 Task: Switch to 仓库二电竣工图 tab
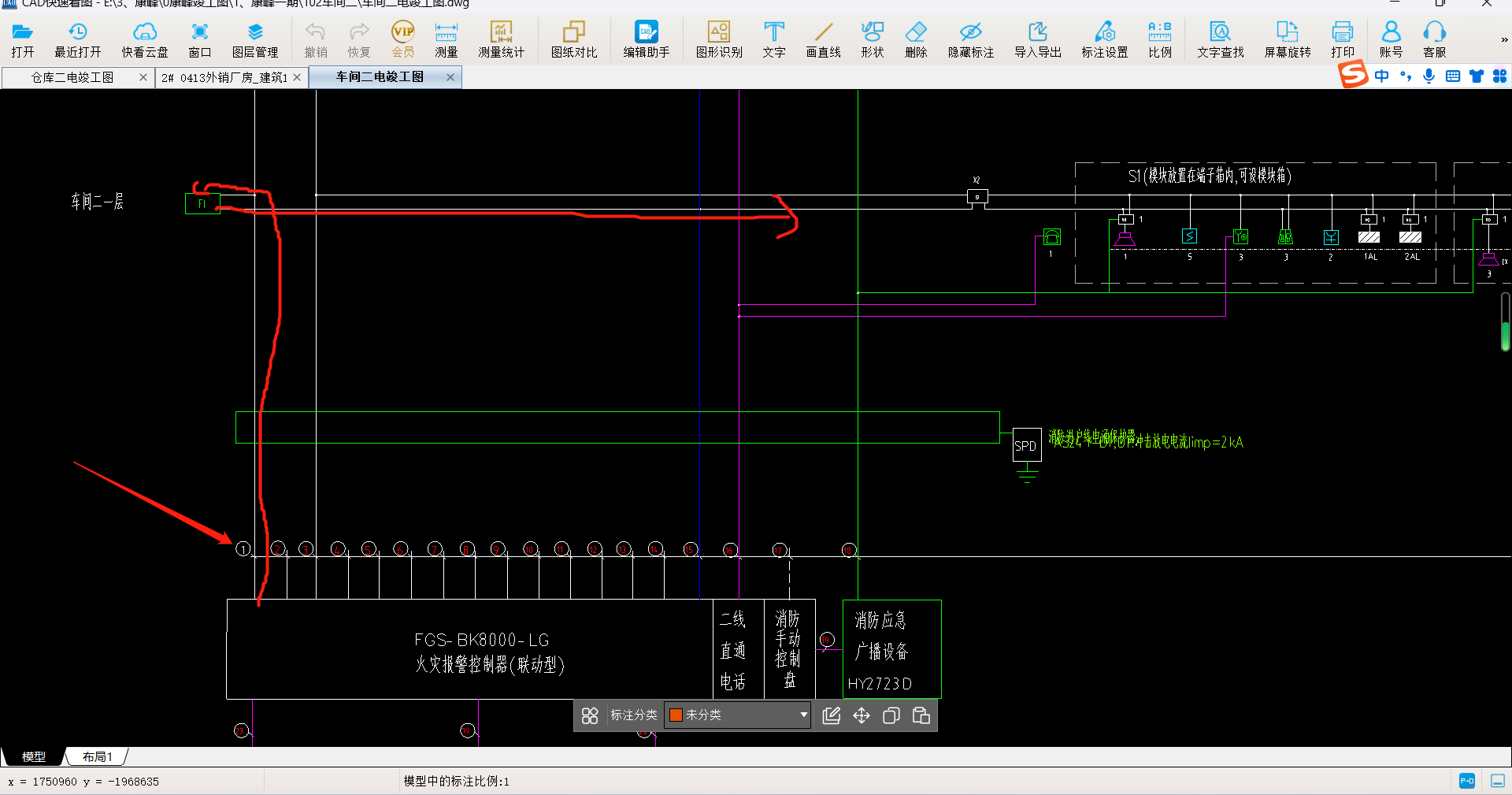[x=72, y=77]
